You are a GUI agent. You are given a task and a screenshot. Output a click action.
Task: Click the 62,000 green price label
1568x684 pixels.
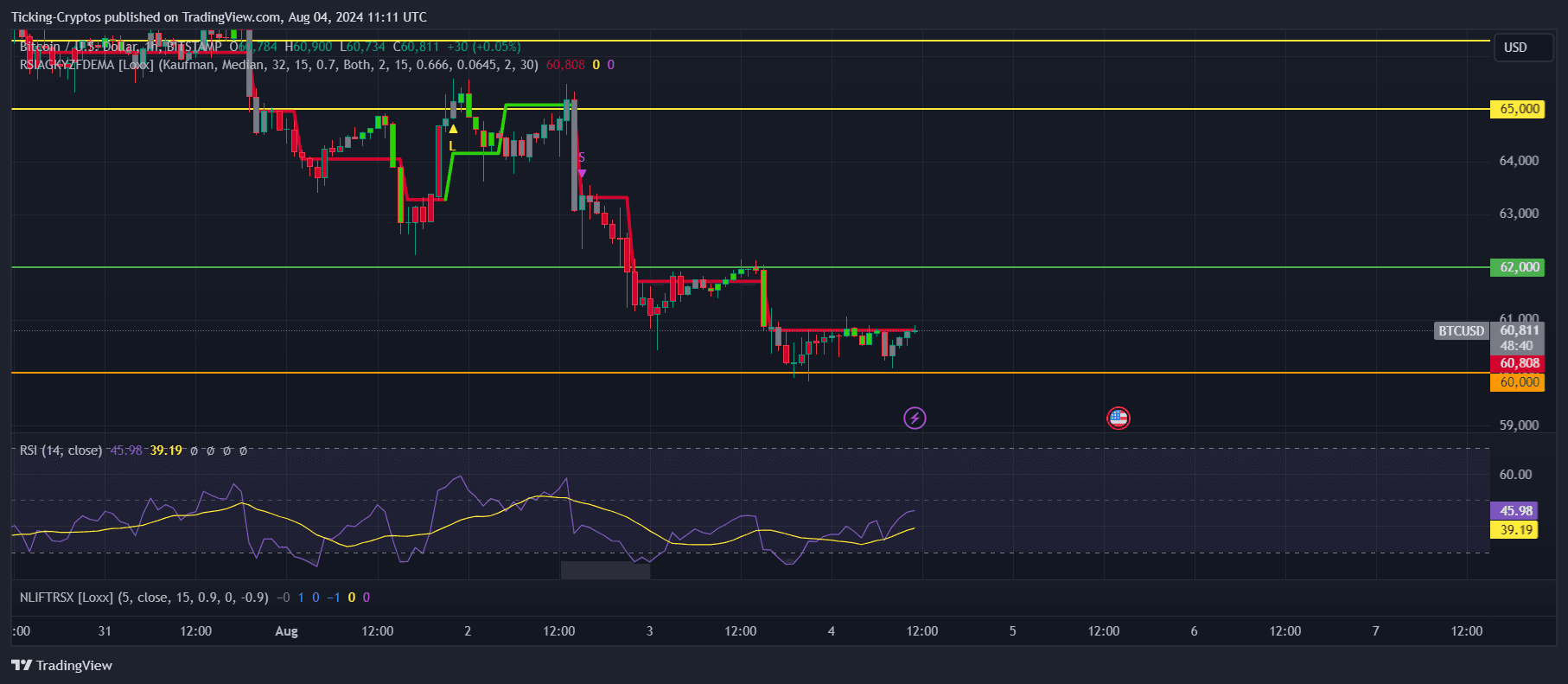coord(1517,267)
